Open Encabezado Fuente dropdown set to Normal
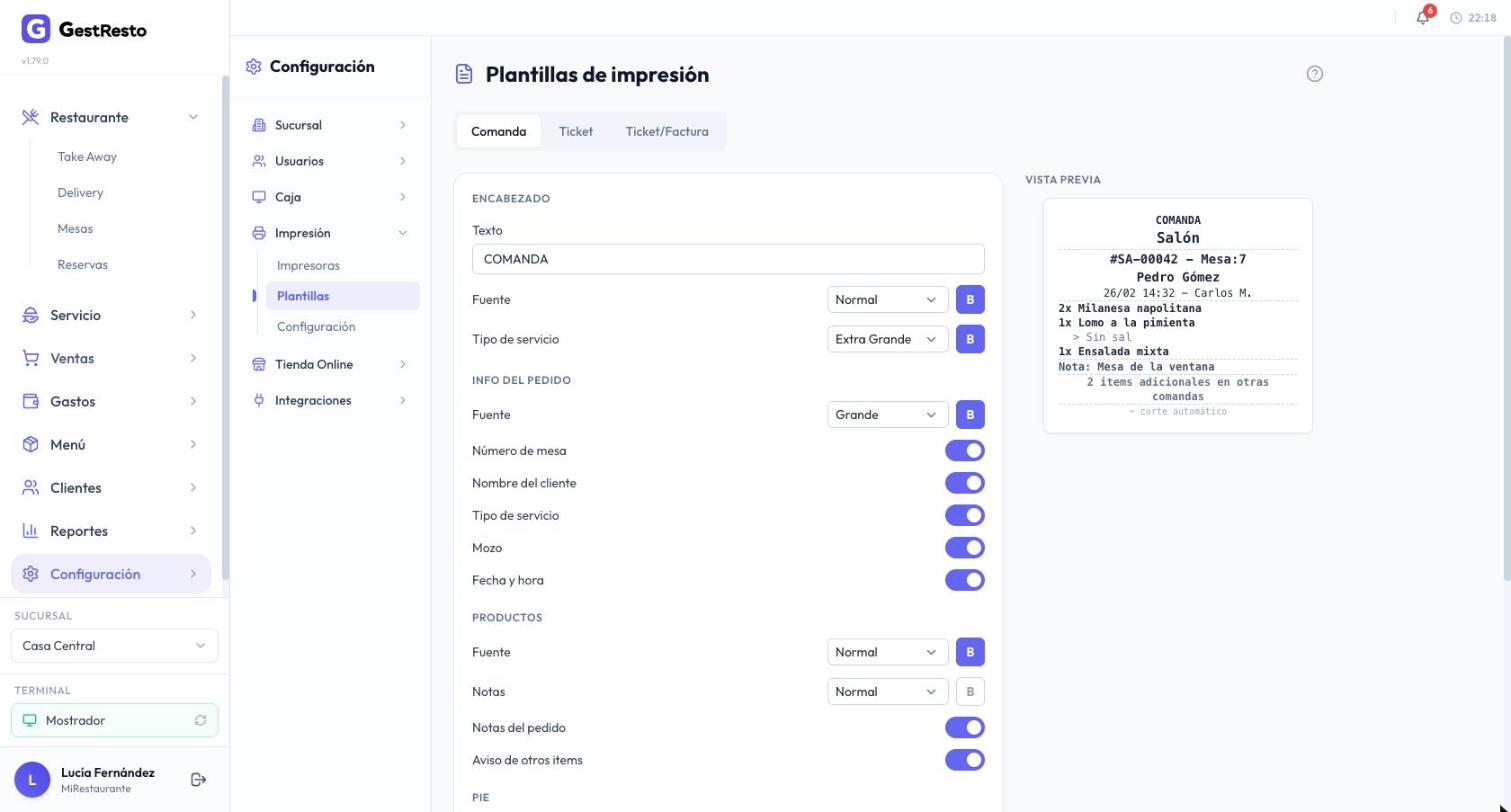 [x=887, y=300]
